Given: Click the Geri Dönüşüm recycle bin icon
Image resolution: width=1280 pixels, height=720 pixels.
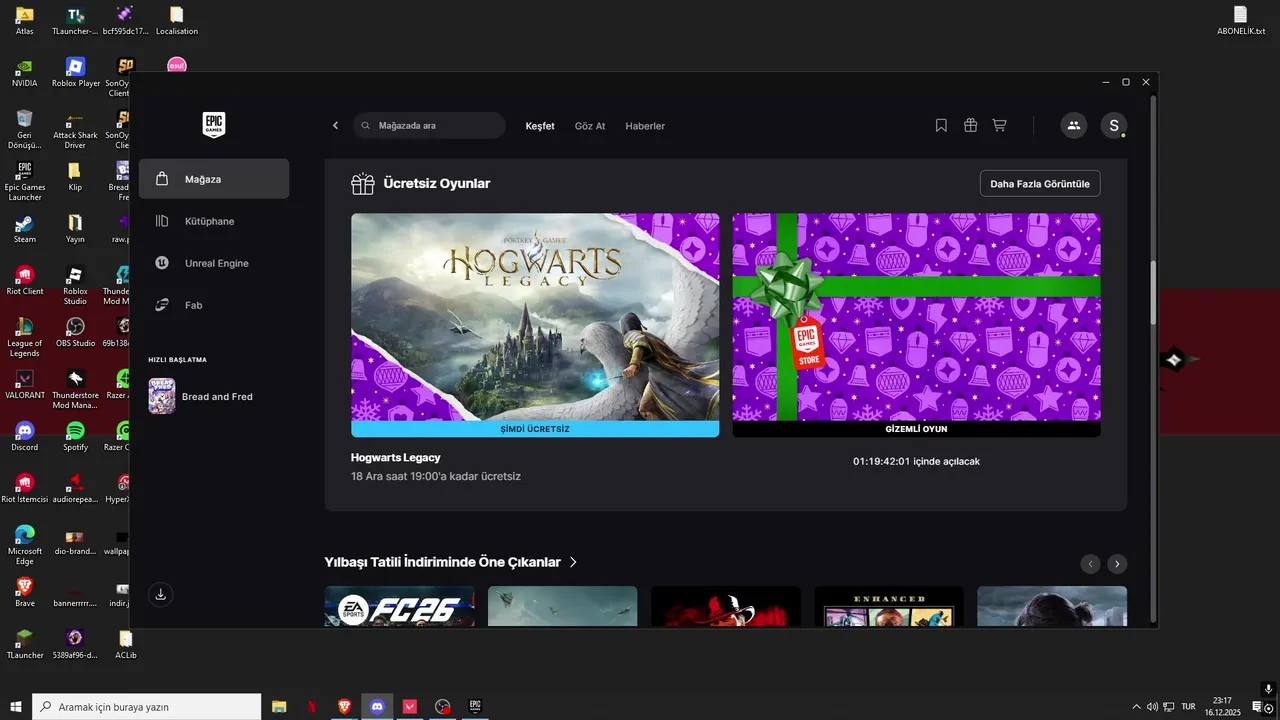Looking at the screenshot, I should point(25,130).
